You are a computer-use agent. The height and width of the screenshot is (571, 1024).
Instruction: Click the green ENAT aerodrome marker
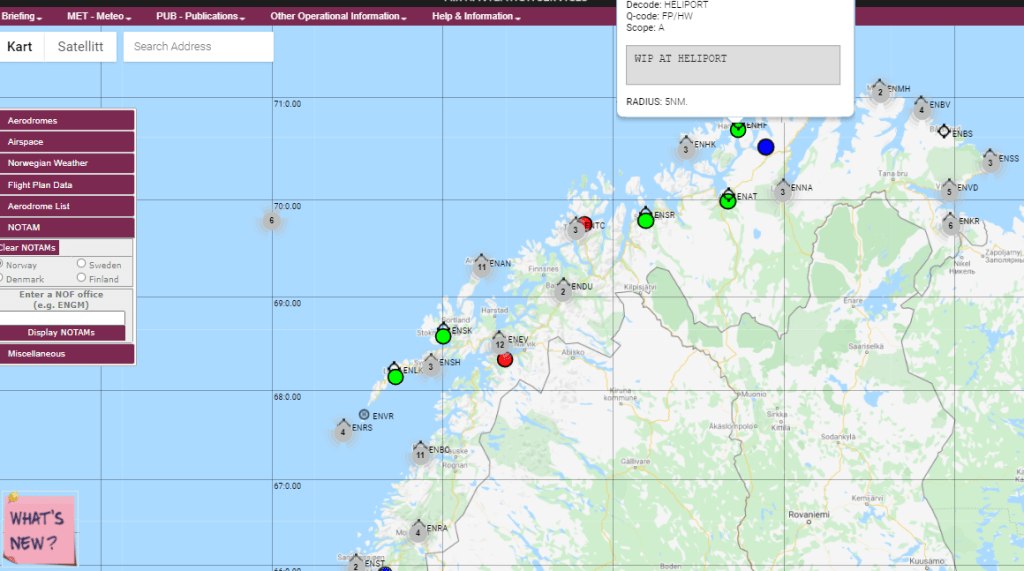point(728,200)
